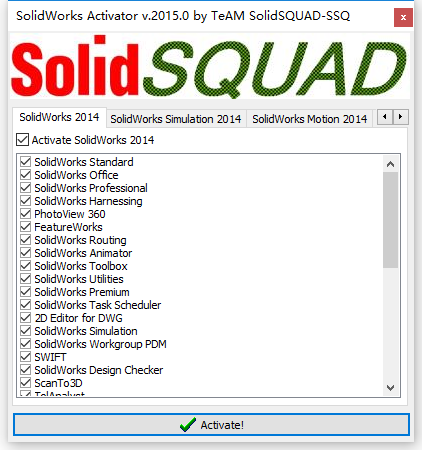
Task: Toggle SolidWorks Workgroup PDM checkbox
Action: coord(26,344)
